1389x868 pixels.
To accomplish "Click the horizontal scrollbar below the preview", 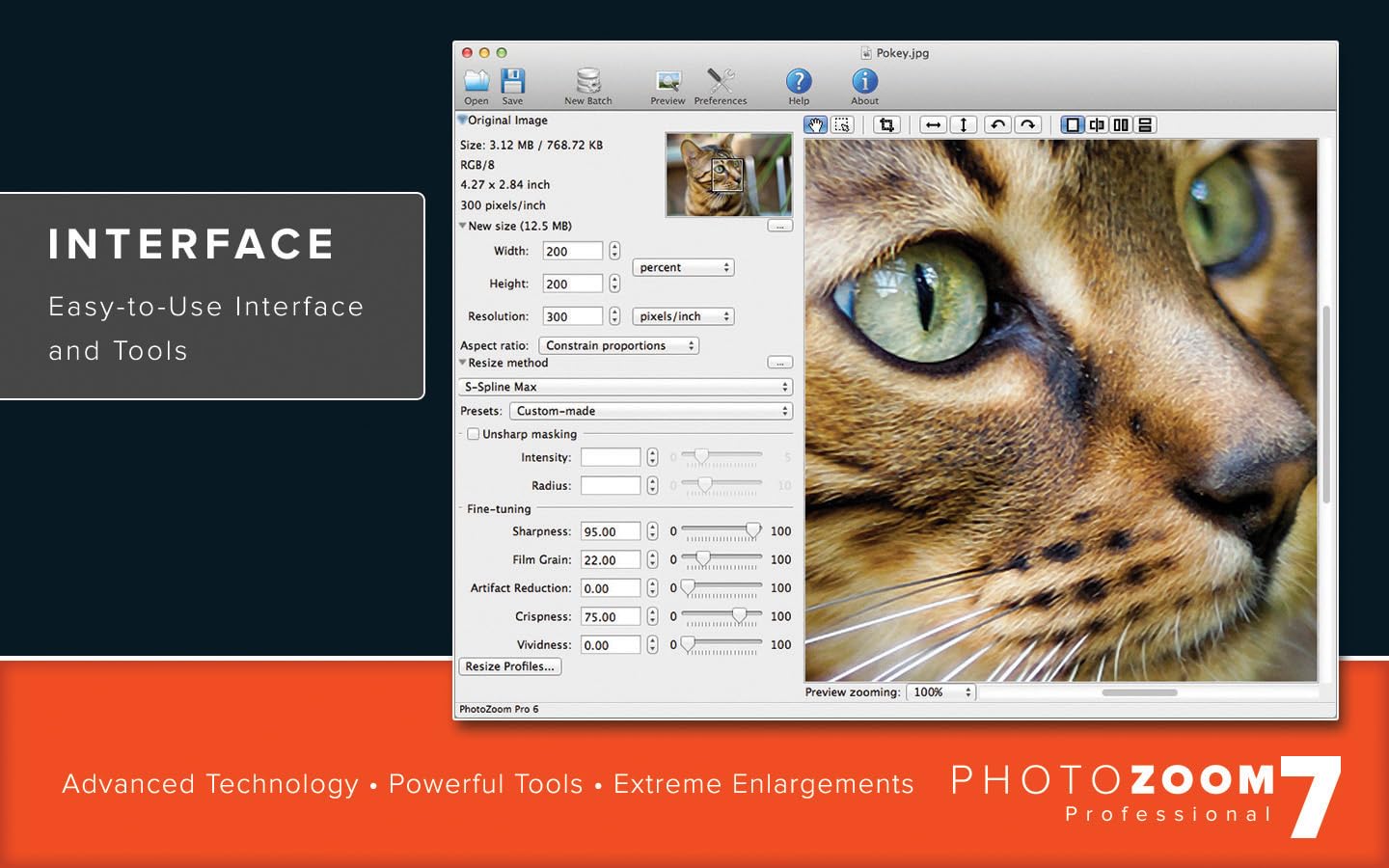I will pos(1139,692).
